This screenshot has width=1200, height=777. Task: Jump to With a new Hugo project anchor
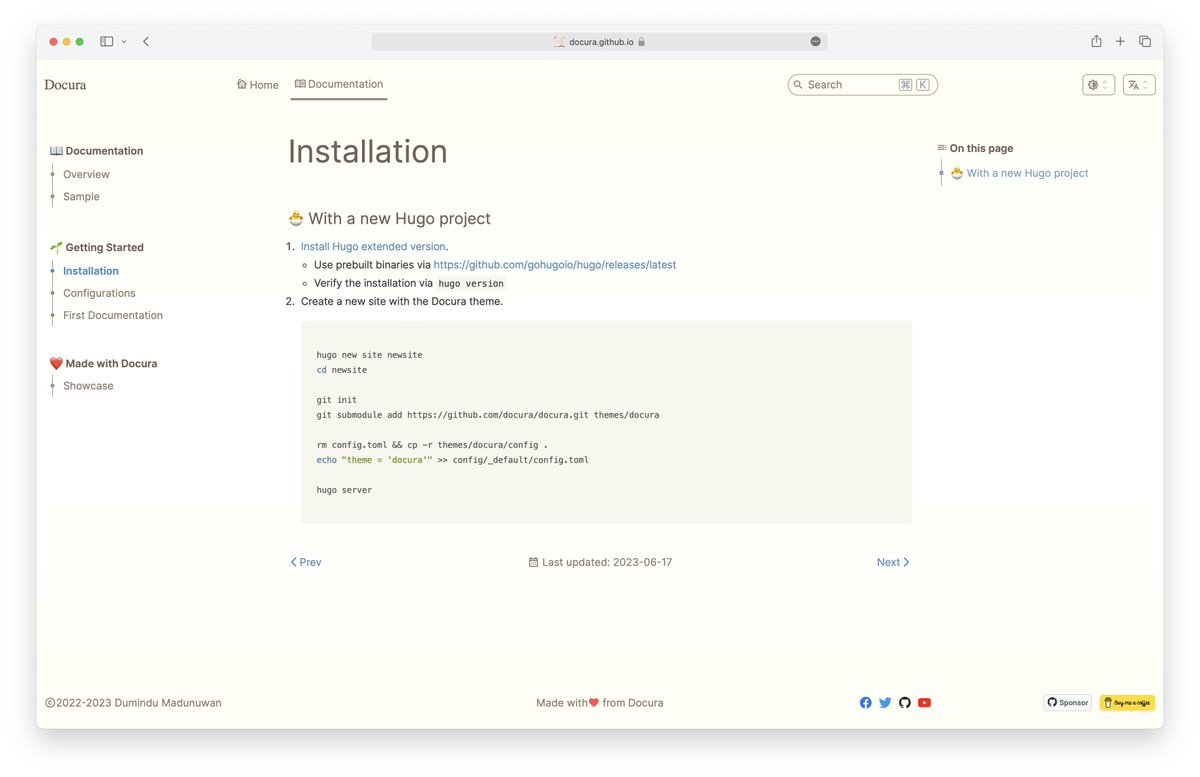[1019, 173]
